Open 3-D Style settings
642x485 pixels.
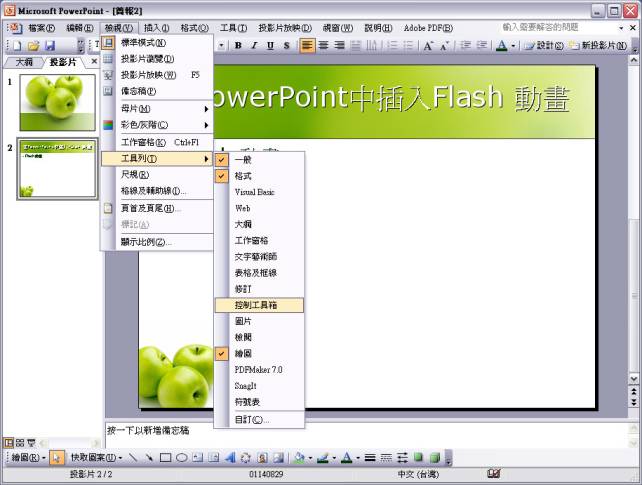pyautogui.click(x=435, y=458)
